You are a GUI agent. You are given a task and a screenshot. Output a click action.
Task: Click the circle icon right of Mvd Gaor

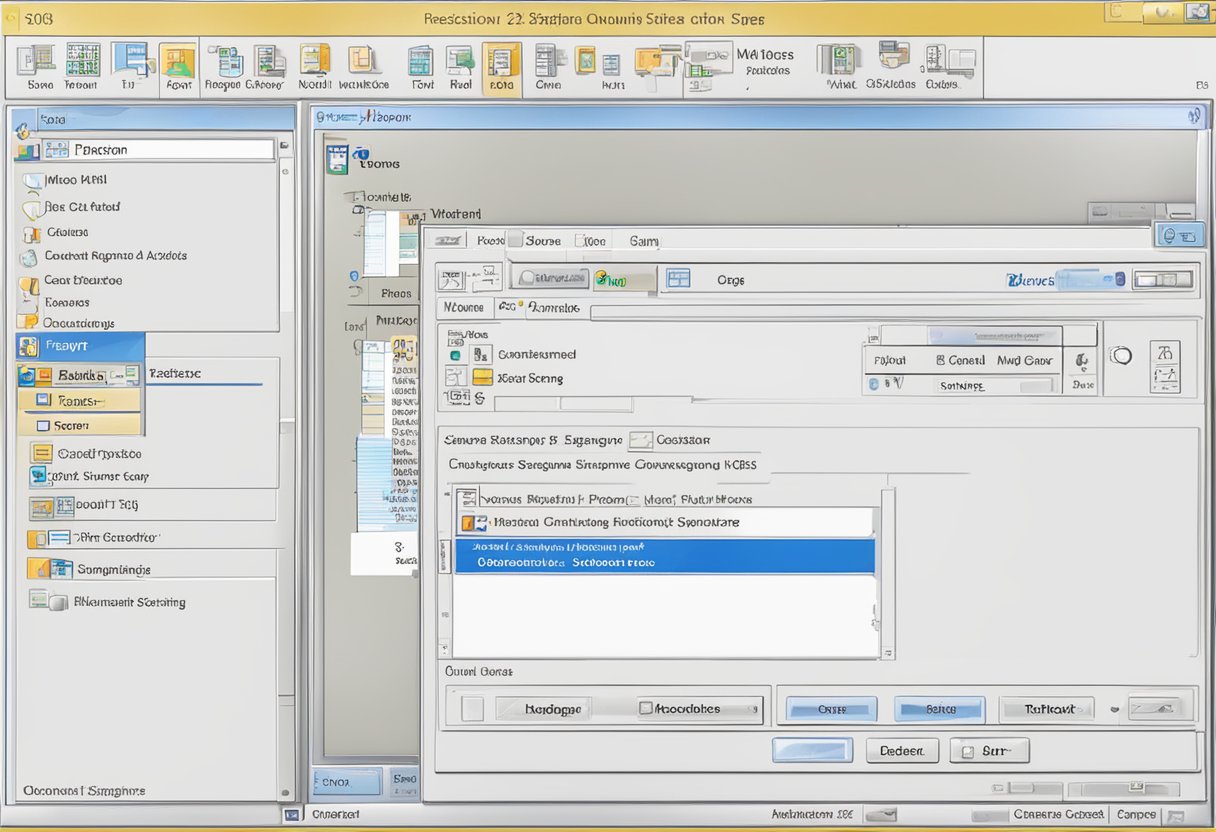coord(1121,356)
